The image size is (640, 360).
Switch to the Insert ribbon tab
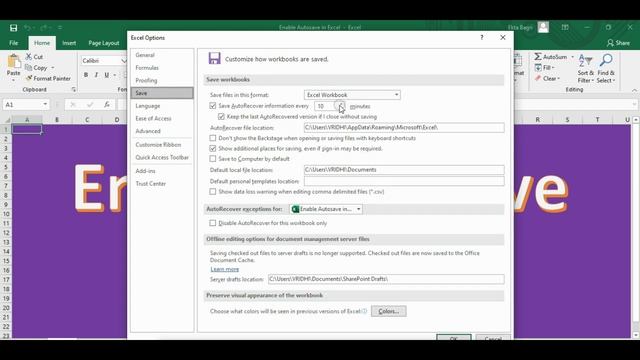pyautogui.click(x=69, y=43)
